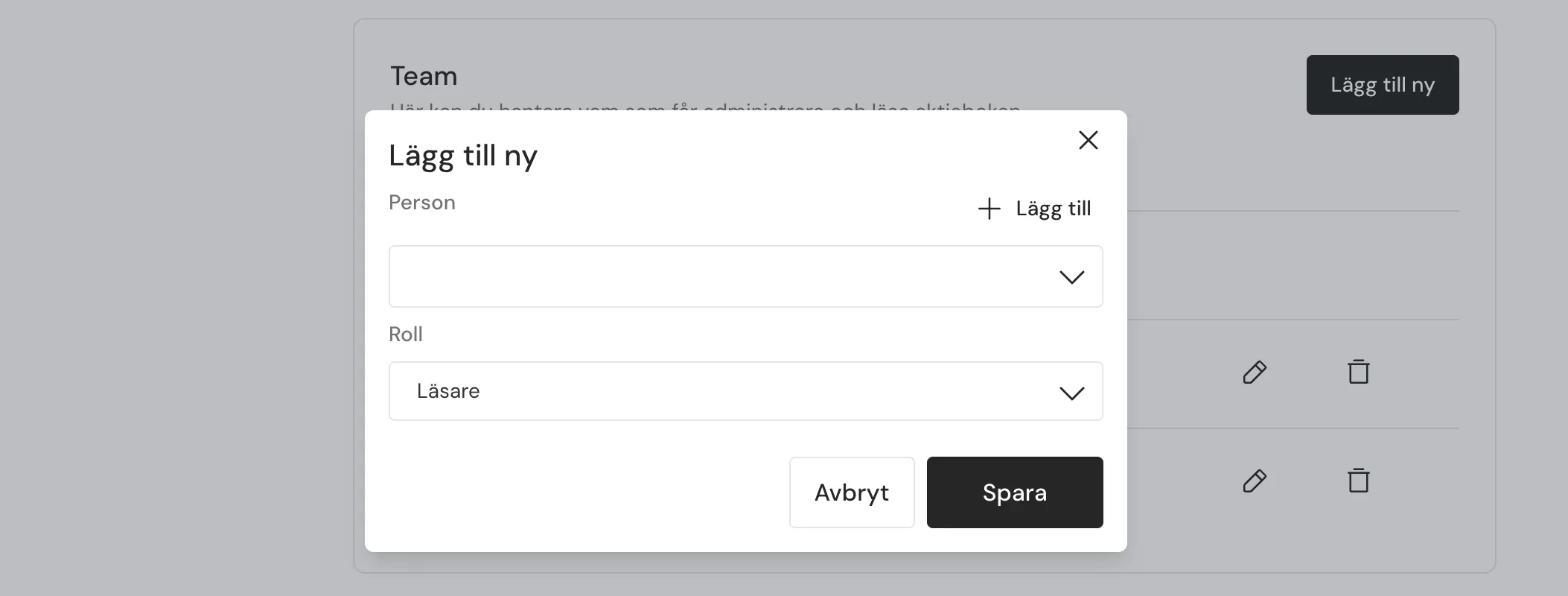Click the Team section heading

coord(424,76)
